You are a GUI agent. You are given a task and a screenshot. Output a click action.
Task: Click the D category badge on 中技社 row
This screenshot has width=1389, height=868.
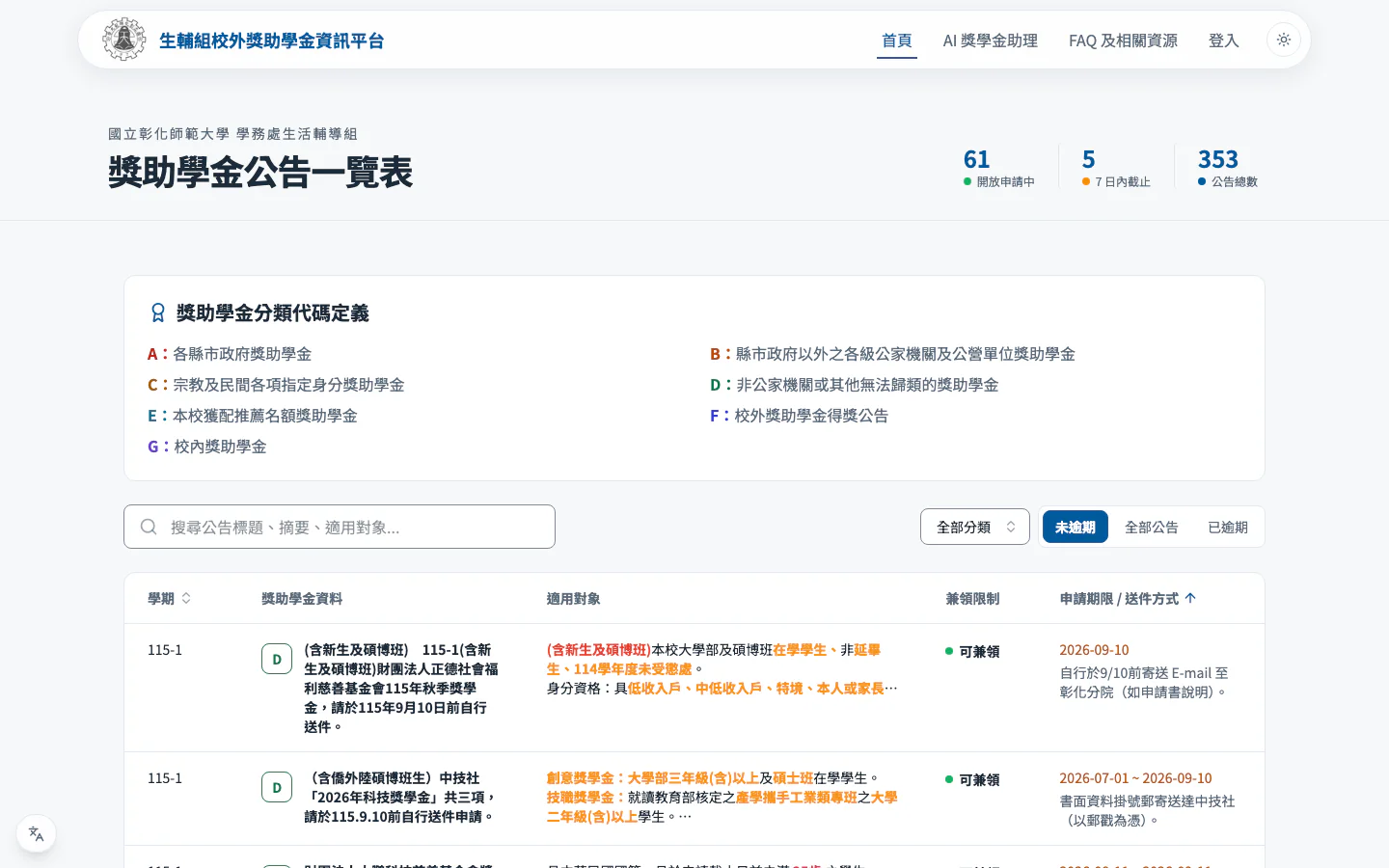pyautogui.click(x=277, y=787)
